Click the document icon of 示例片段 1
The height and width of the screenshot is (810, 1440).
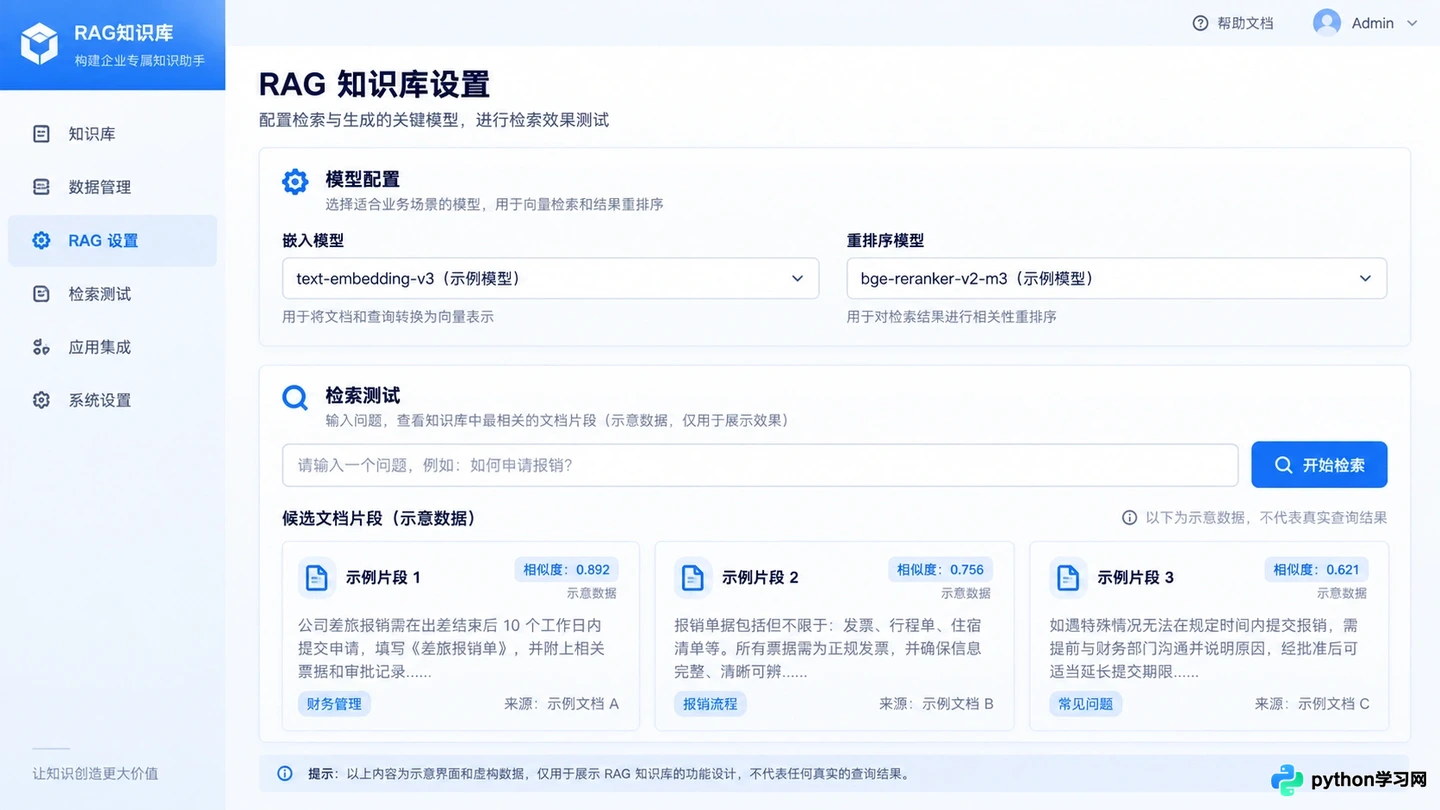pos(317,577)
